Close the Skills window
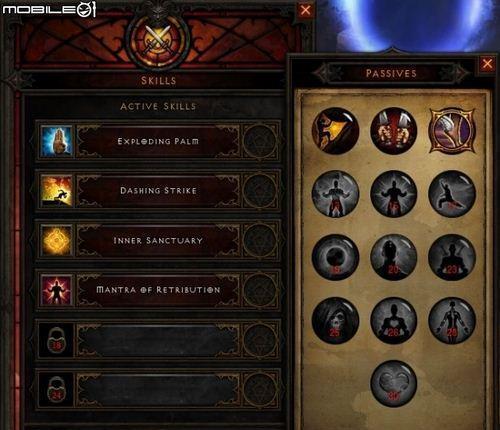This screenshot has height=430, width=500. pyautogui.click(x=305, y=10)
